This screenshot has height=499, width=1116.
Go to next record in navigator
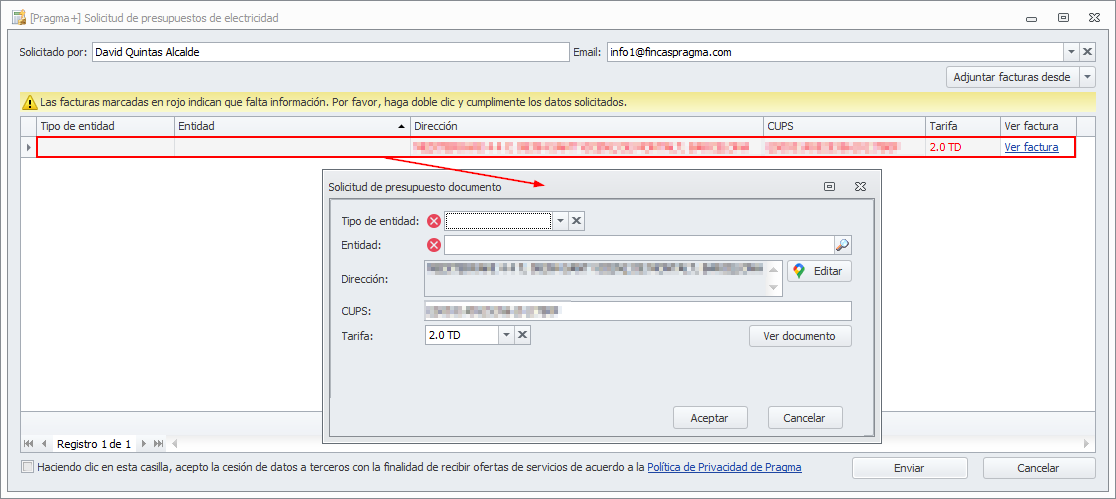[143, 443]
